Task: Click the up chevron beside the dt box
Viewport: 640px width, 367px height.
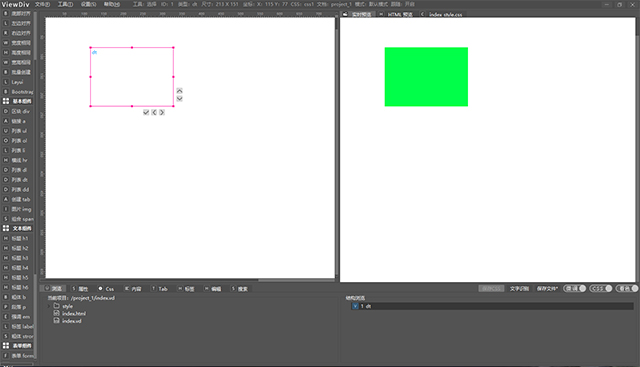Action: (180, 91)
